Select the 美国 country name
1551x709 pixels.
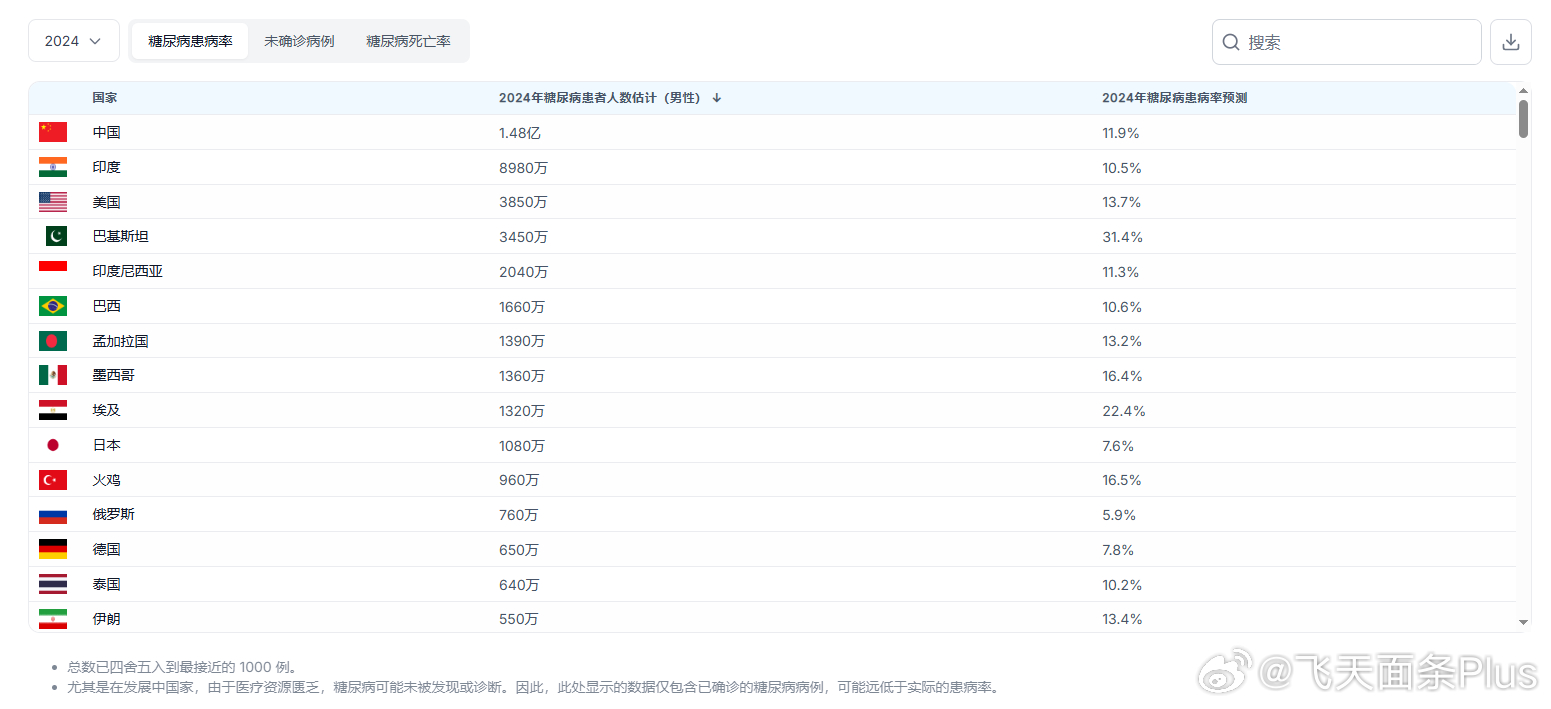(106, 202)
